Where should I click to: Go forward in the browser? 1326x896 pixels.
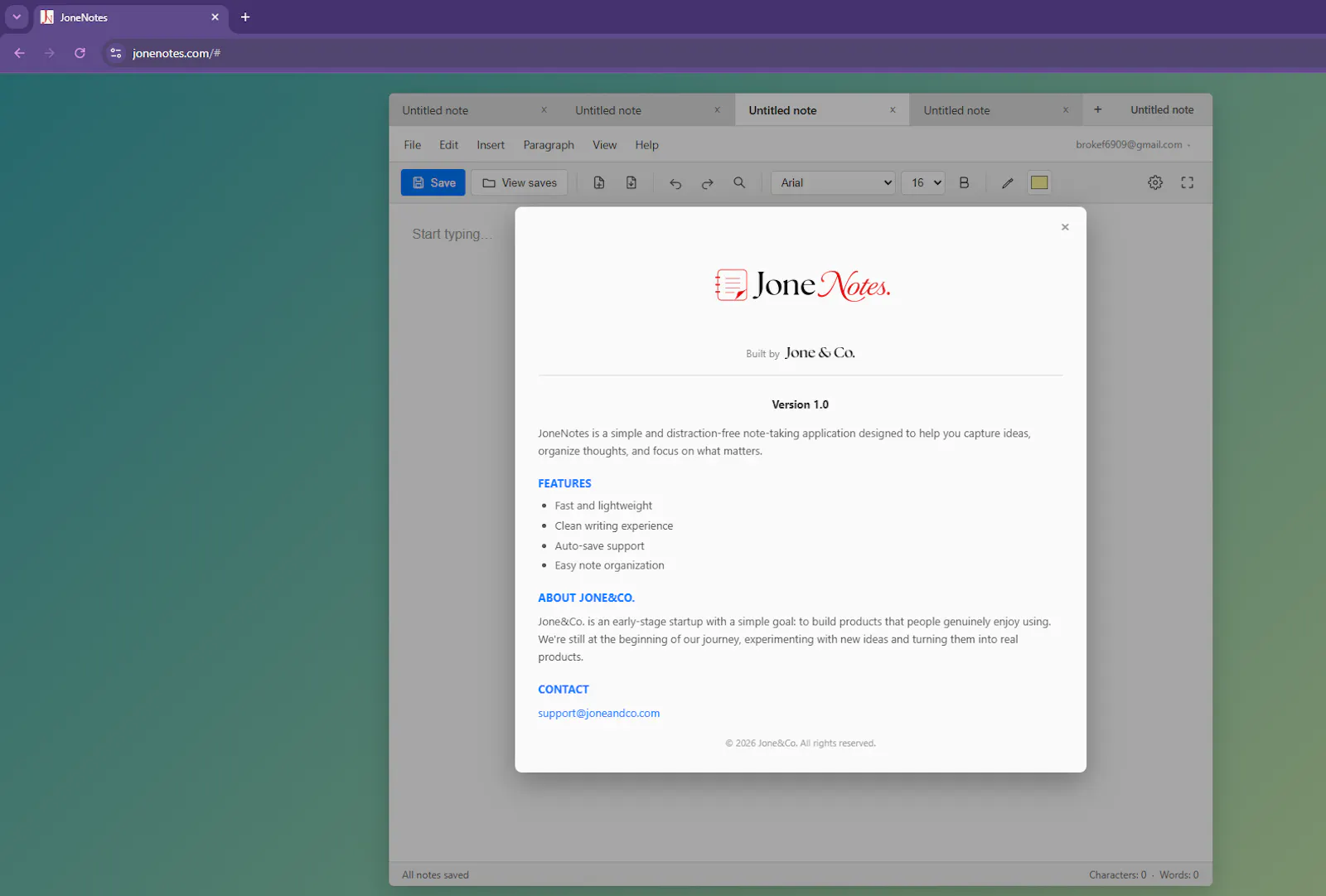point(50,53)
